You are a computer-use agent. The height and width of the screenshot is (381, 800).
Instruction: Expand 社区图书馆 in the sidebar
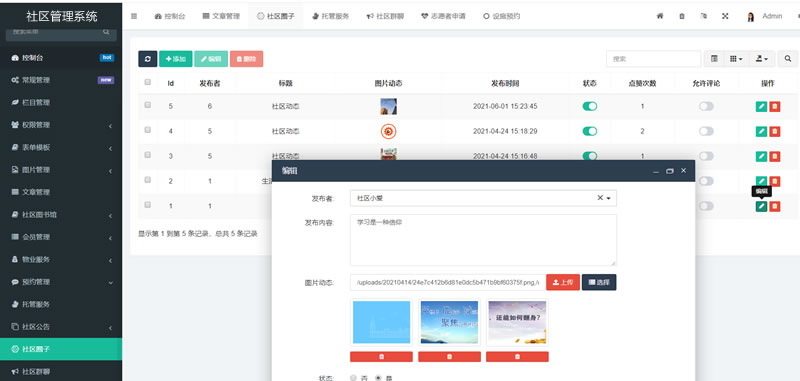(61, 215)
